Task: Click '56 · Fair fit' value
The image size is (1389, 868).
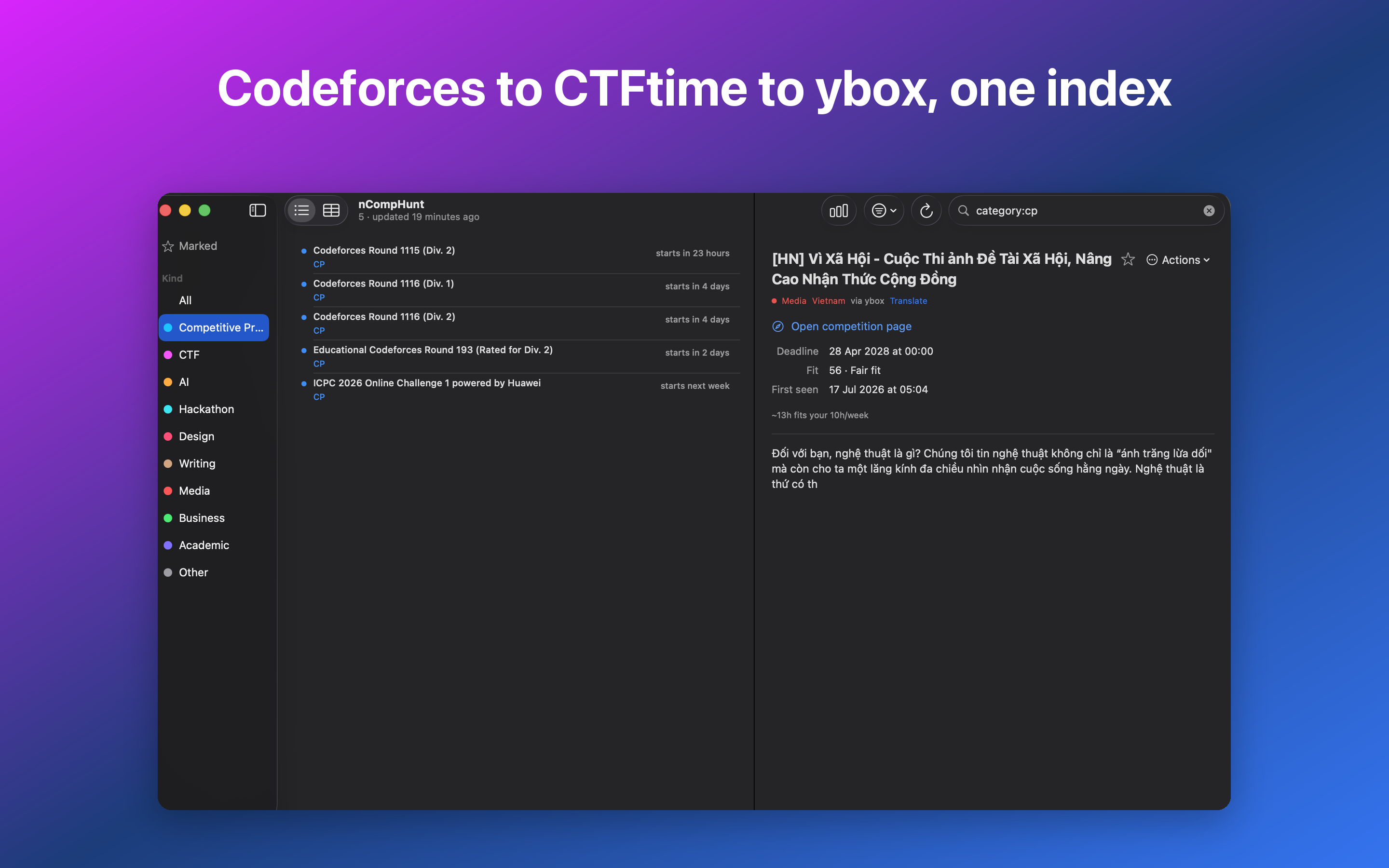Action: click(x=854, y=370)
